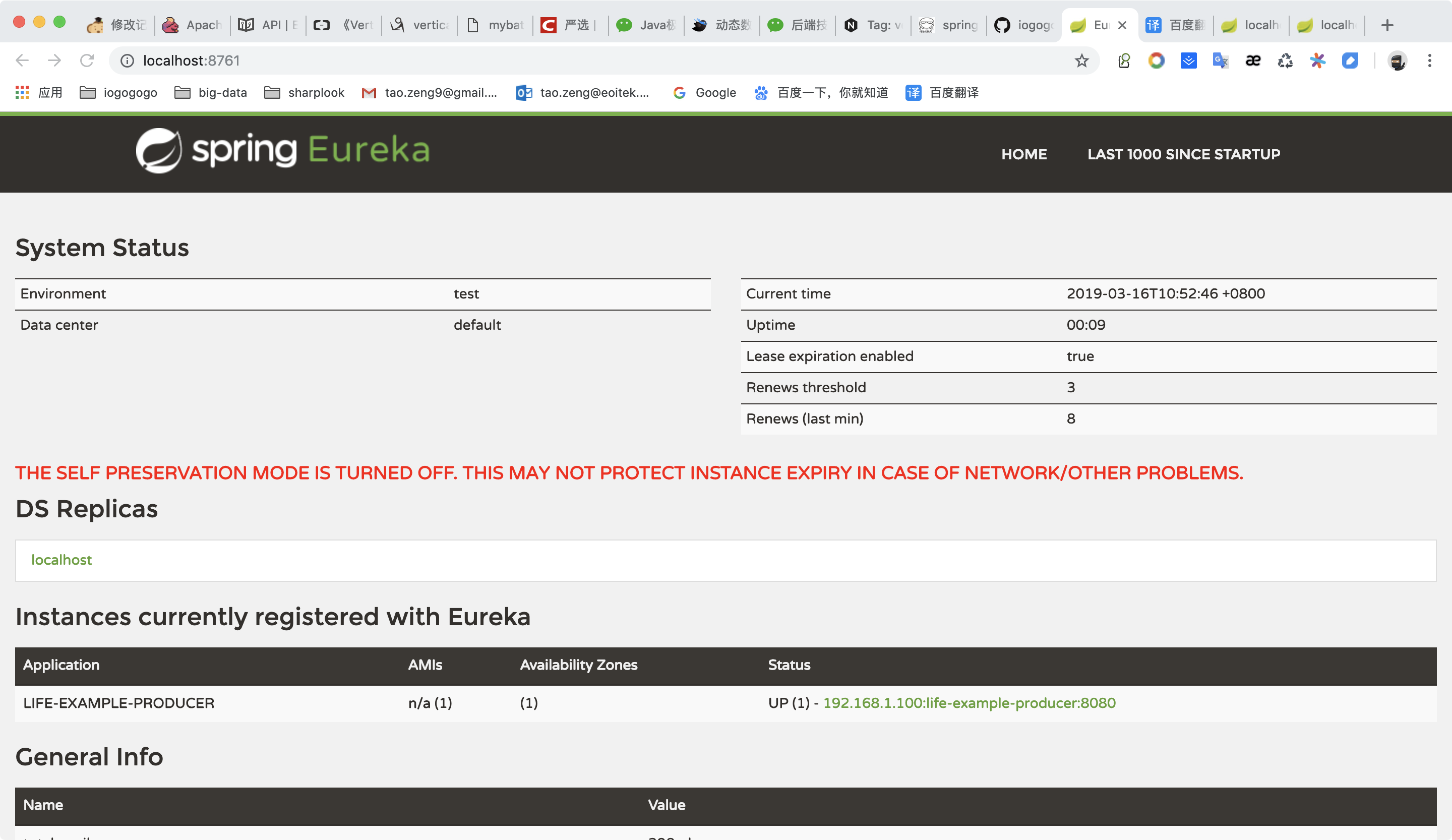Click the bookmark star icon
Viewport: 1452px width, 840px height.
click(x=1081, y=61)
